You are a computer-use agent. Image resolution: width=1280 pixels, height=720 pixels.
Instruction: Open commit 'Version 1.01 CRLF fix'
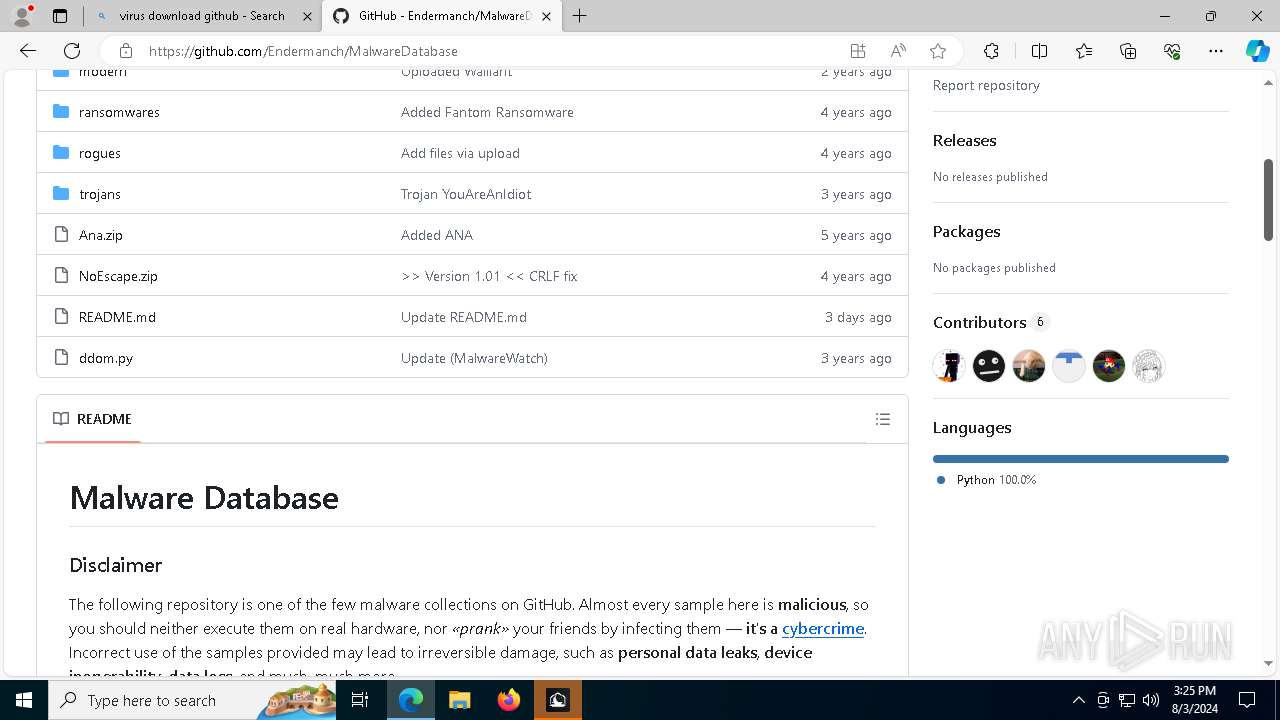489,276
